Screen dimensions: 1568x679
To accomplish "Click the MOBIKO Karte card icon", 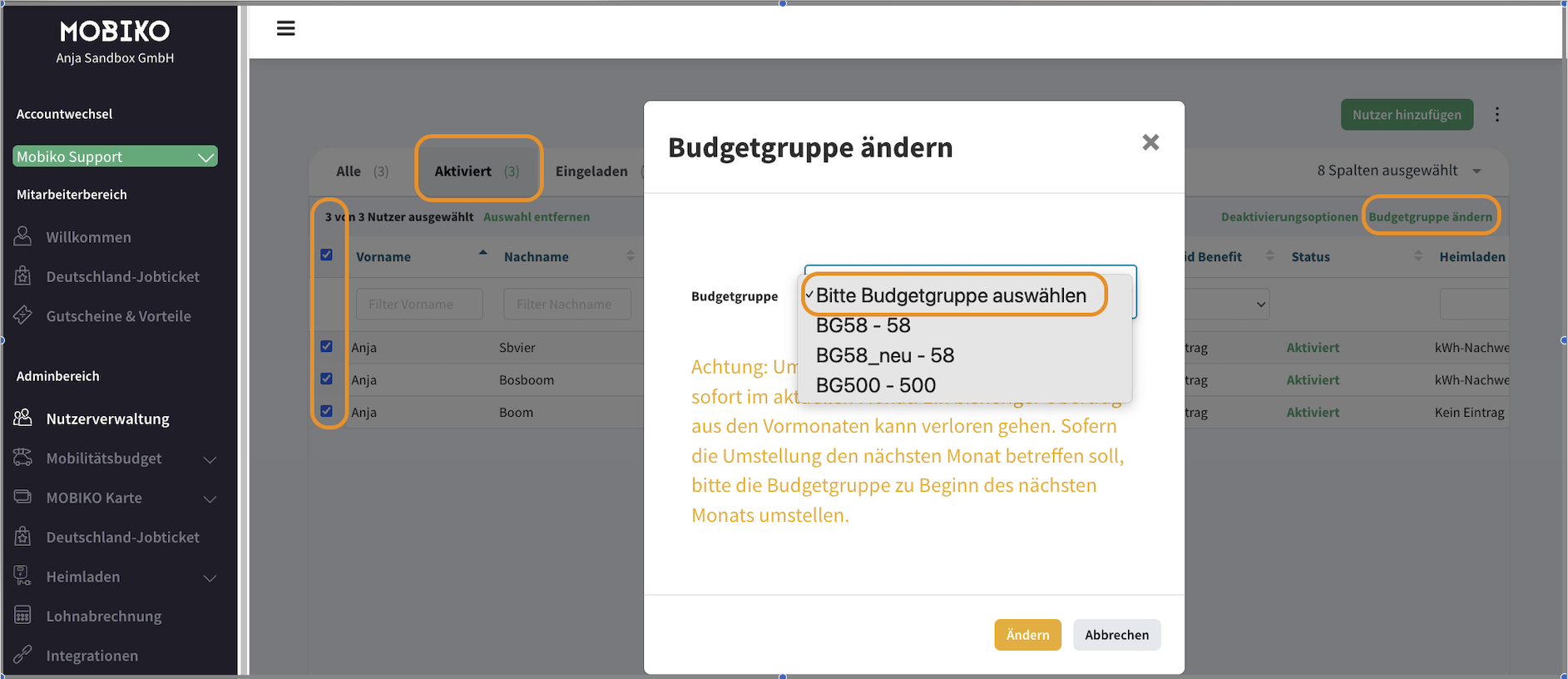I will click(x=23, y=497).
